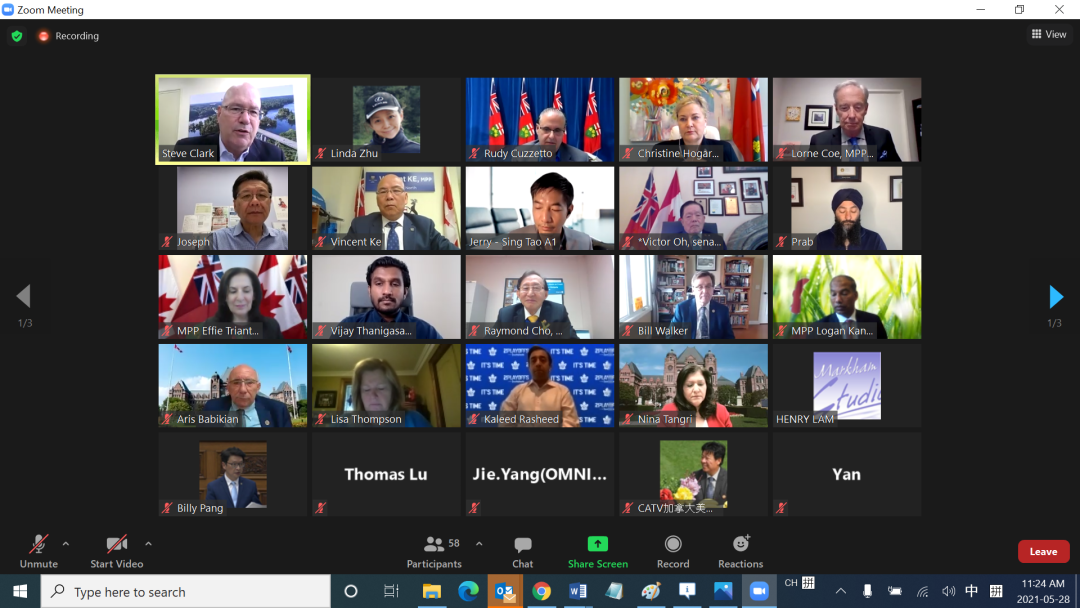Go to previous page of participants

23,297
